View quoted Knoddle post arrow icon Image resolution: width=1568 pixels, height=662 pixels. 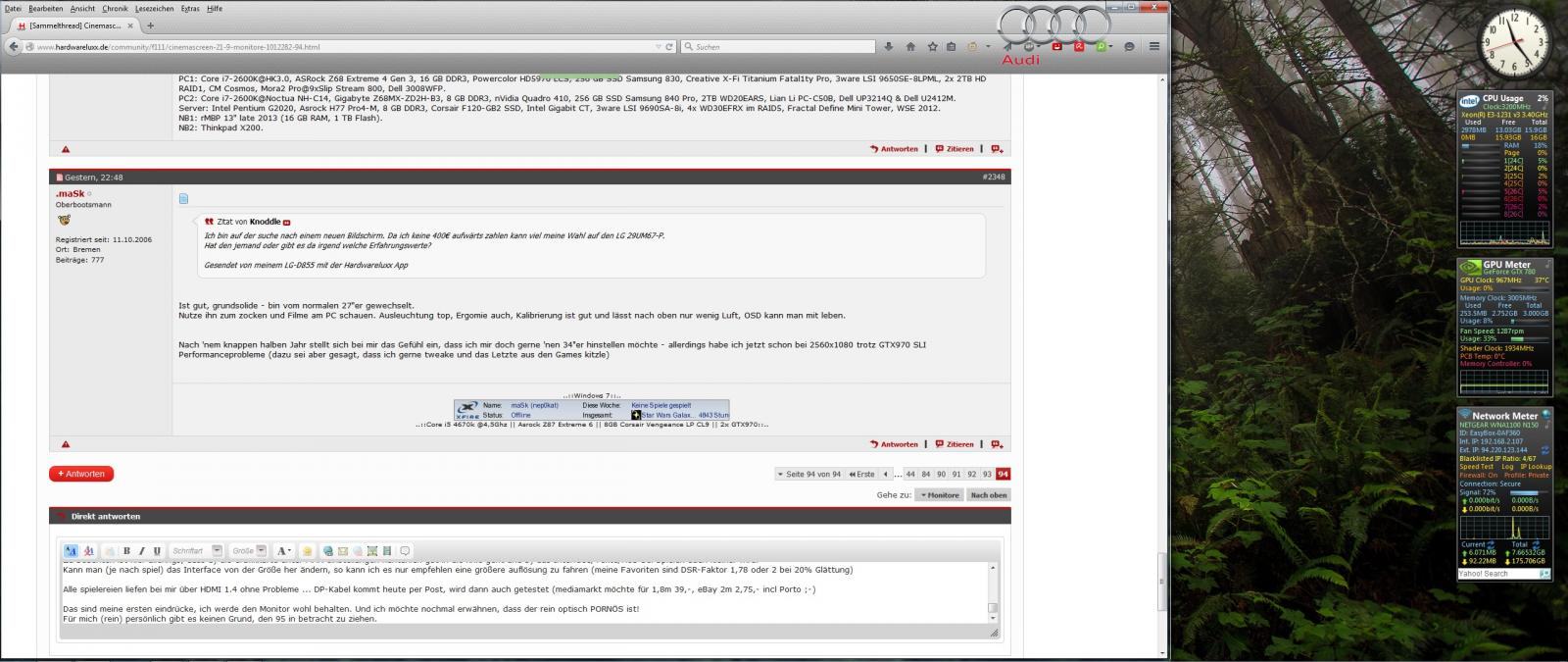coord(287,223)
